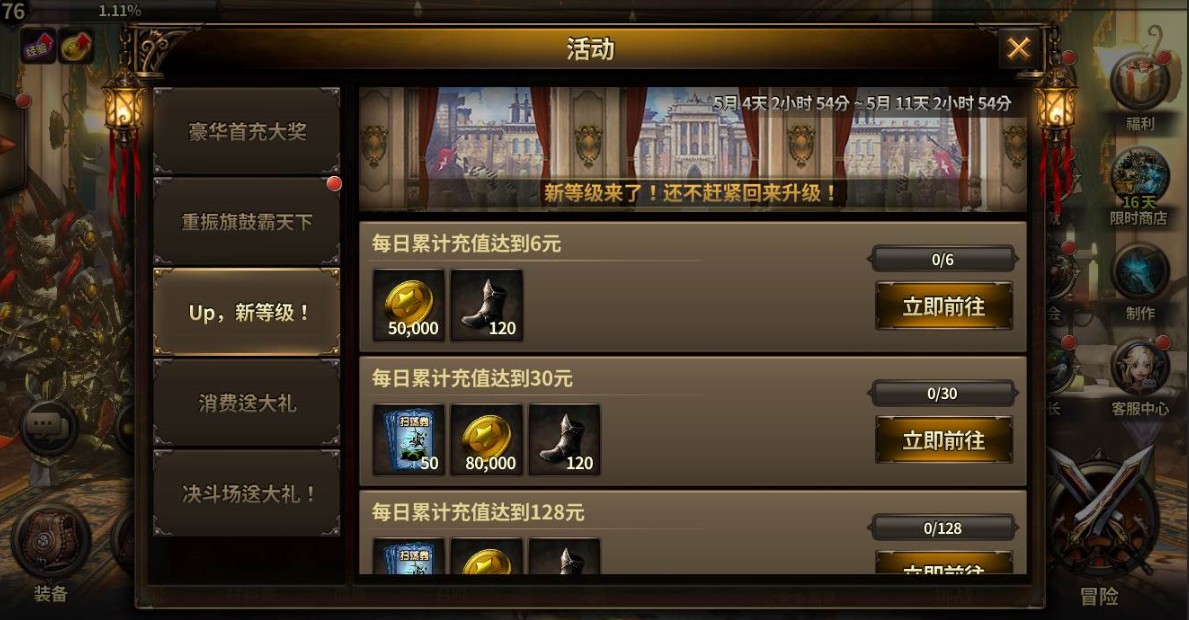Switch to the 消费送大礼 tab
Viewport: 1189px width, 620px height.
coord(246,403)
